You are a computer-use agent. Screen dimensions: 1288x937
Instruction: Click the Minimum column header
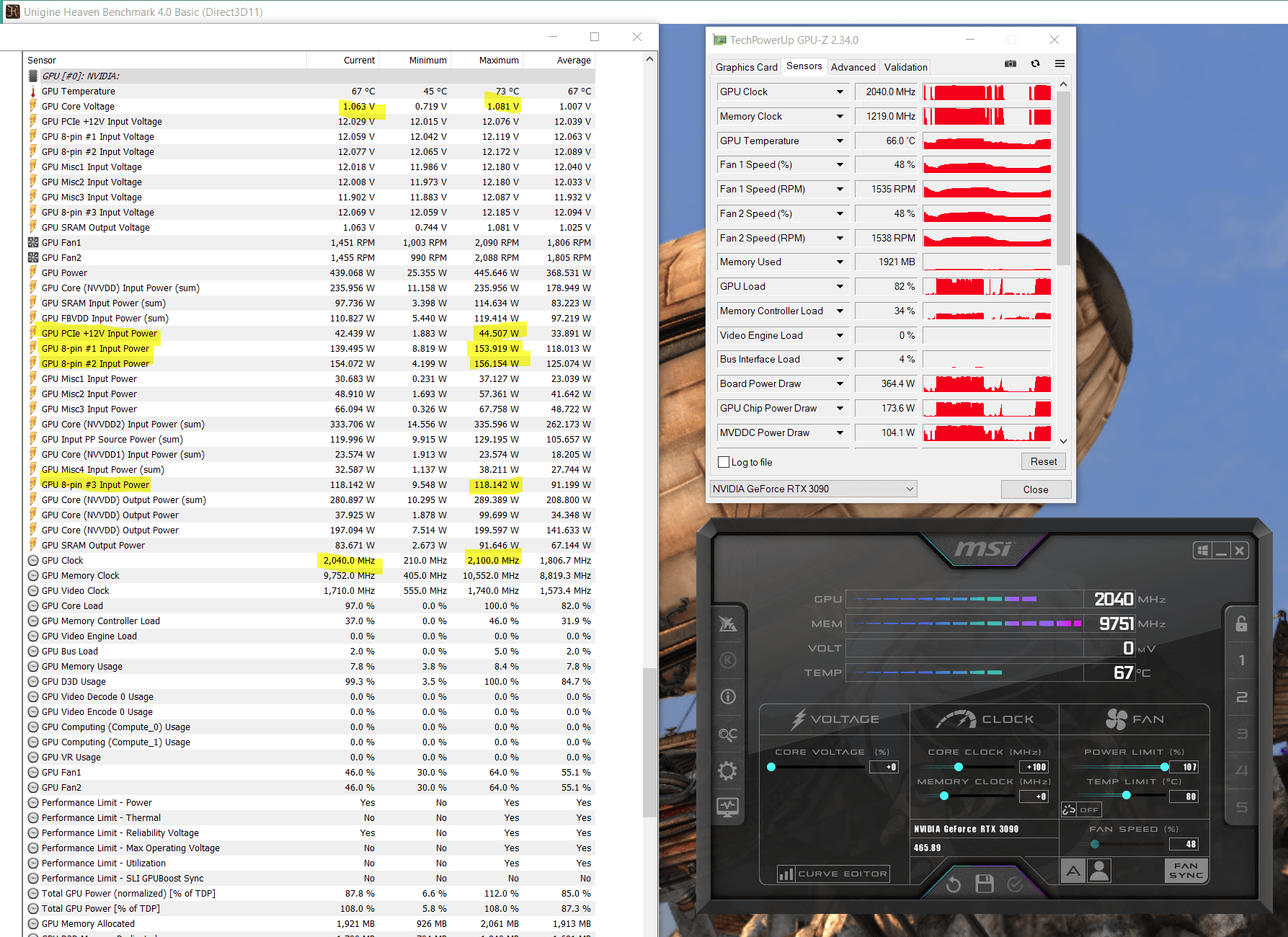click(415, 61)
